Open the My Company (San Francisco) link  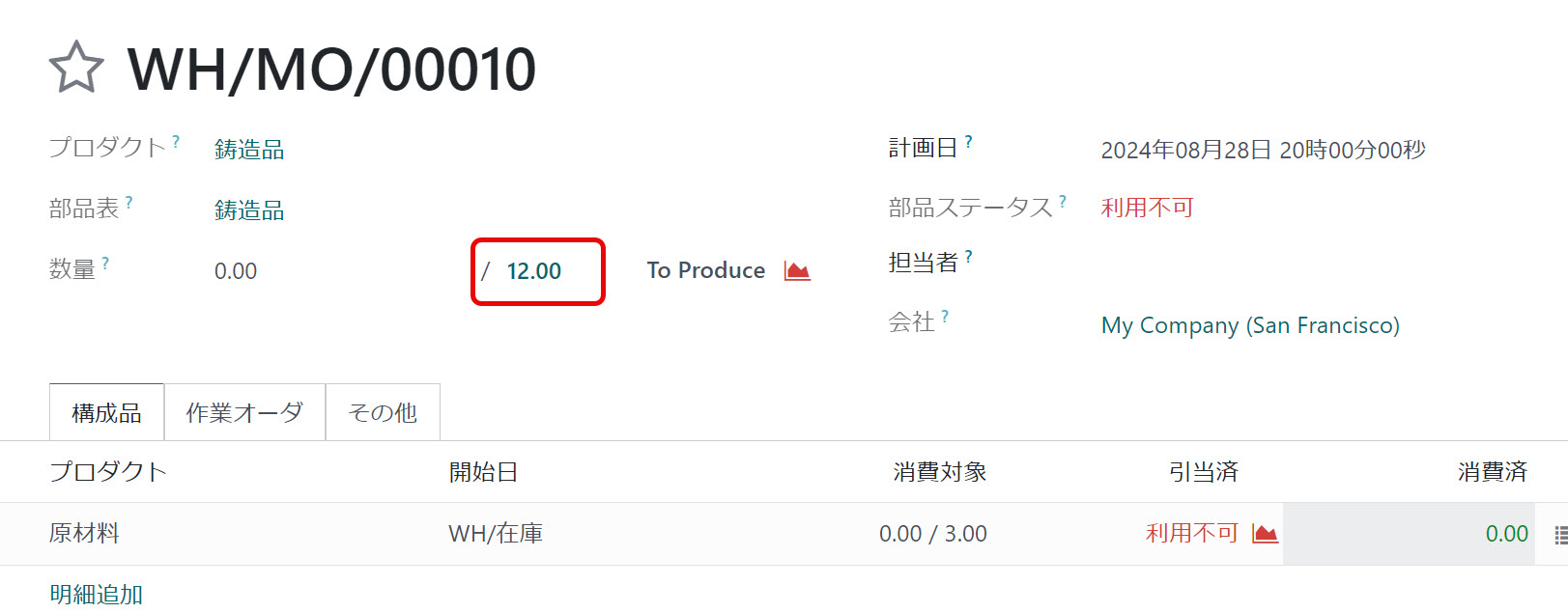(1250, 325)
